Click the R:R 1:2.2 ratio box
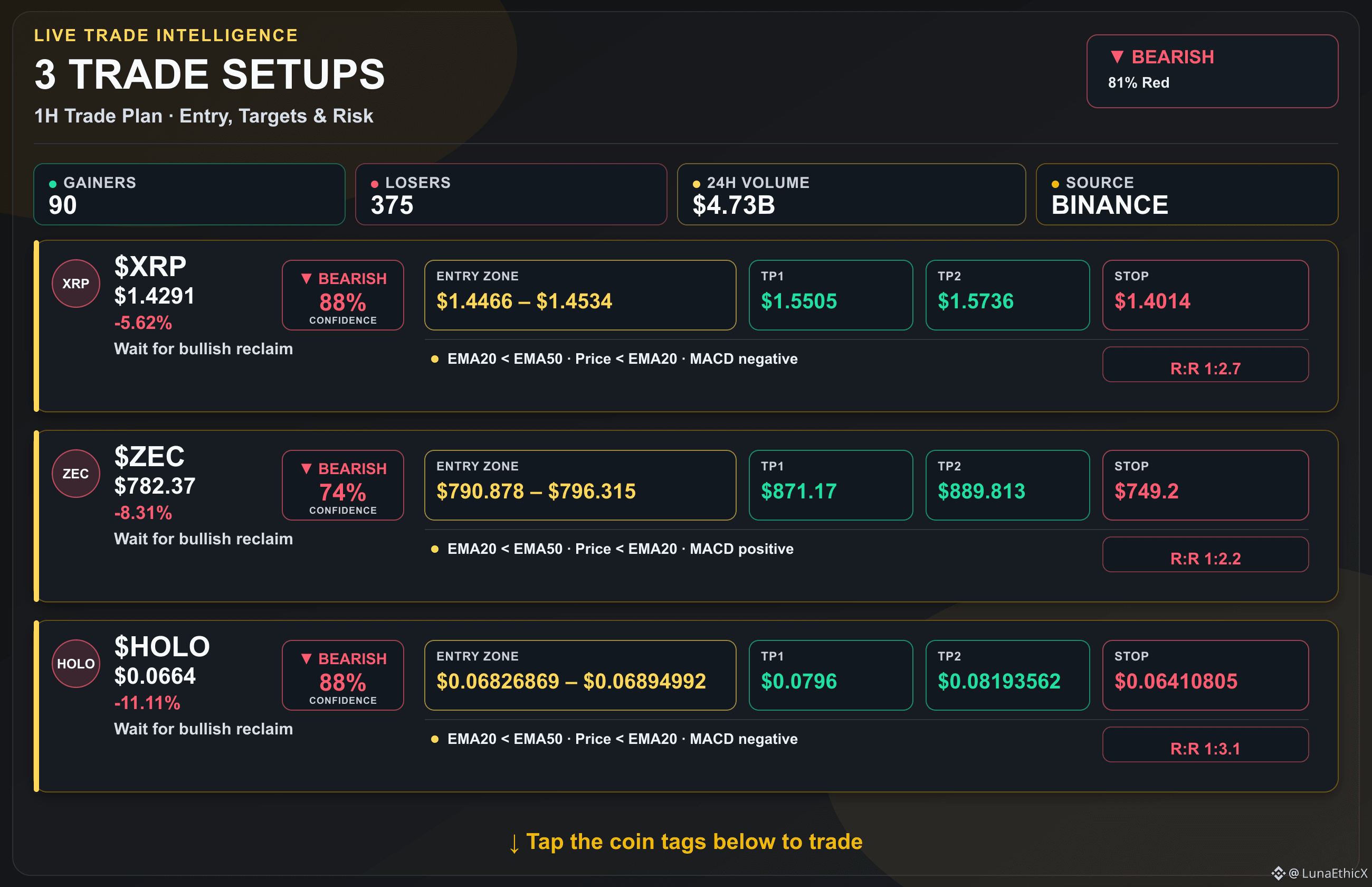Viewport: 1372px width, 887px height. (1206, 555)
